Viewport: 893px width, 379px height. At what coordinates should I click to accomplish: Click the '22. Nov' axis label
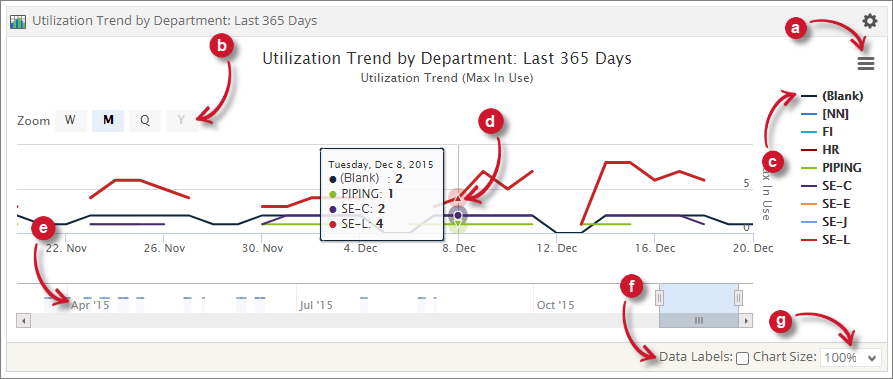click(68, 248)
